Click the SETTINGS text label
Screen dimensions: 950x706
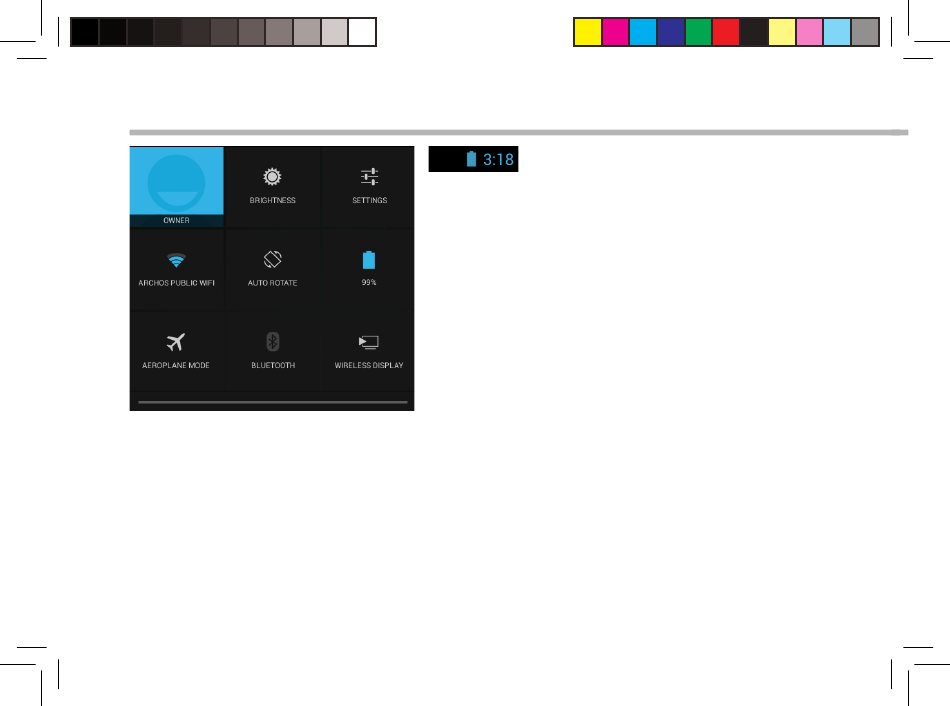(370, 200)
